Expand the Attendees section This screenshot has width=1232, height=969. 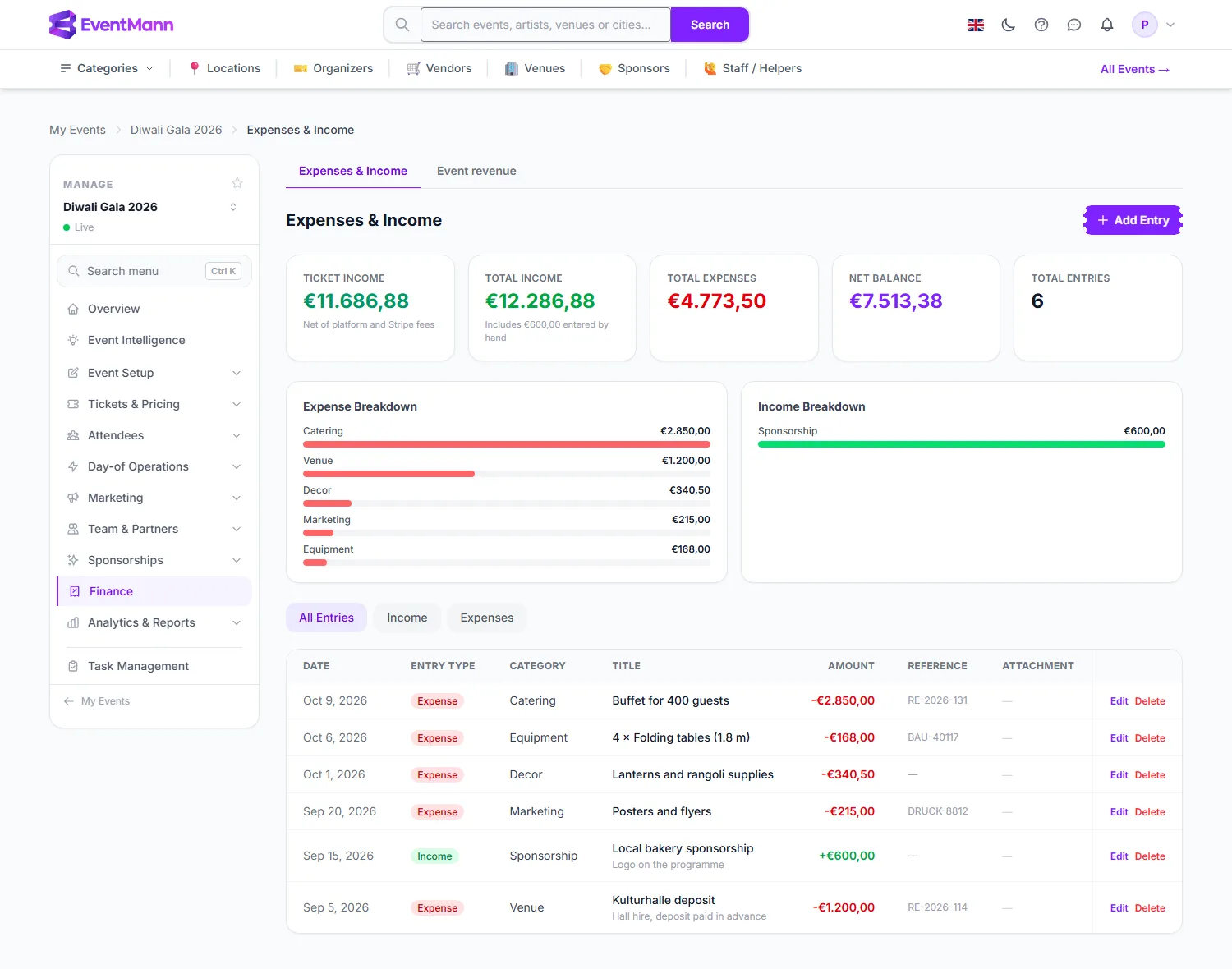(x=154, y=435)
